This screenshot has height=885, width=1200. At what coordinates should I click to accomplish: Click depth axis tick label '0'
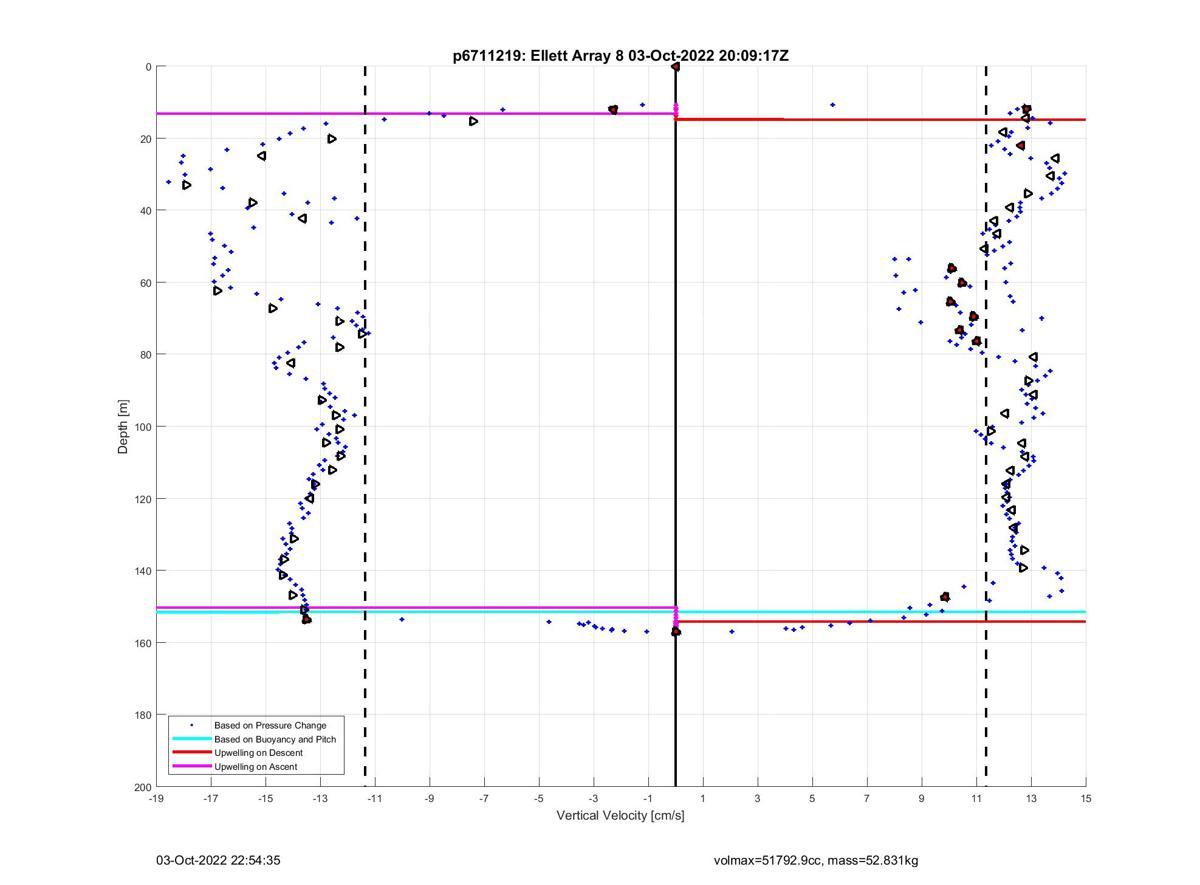(148, 67)
